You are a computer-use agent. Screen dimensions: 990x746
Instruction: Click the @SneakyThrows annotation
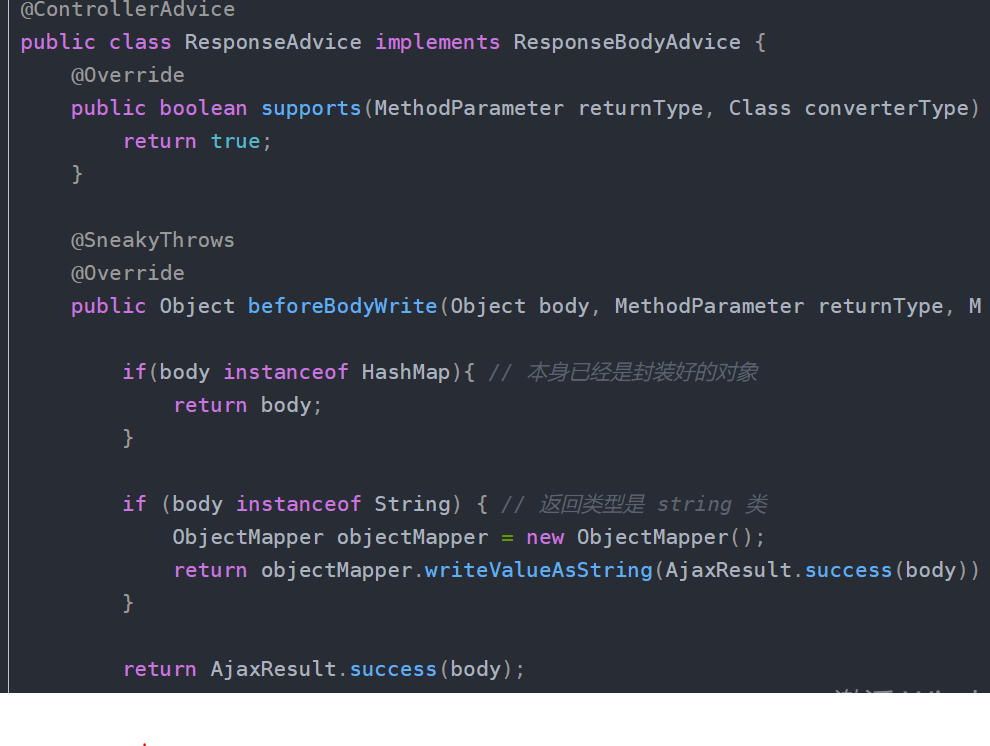(153, 240)
